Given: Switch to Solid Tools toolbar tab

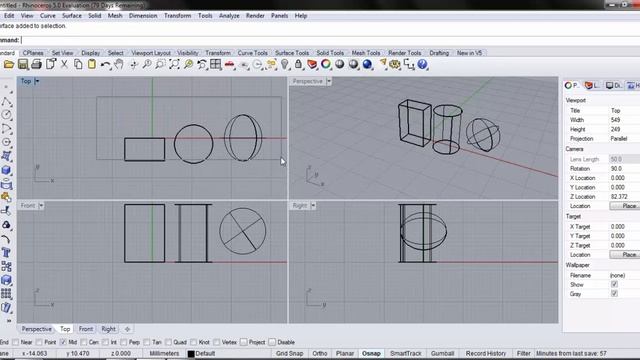Looking at the screenshot, I should pyautogui.click(x=330, y=53).
